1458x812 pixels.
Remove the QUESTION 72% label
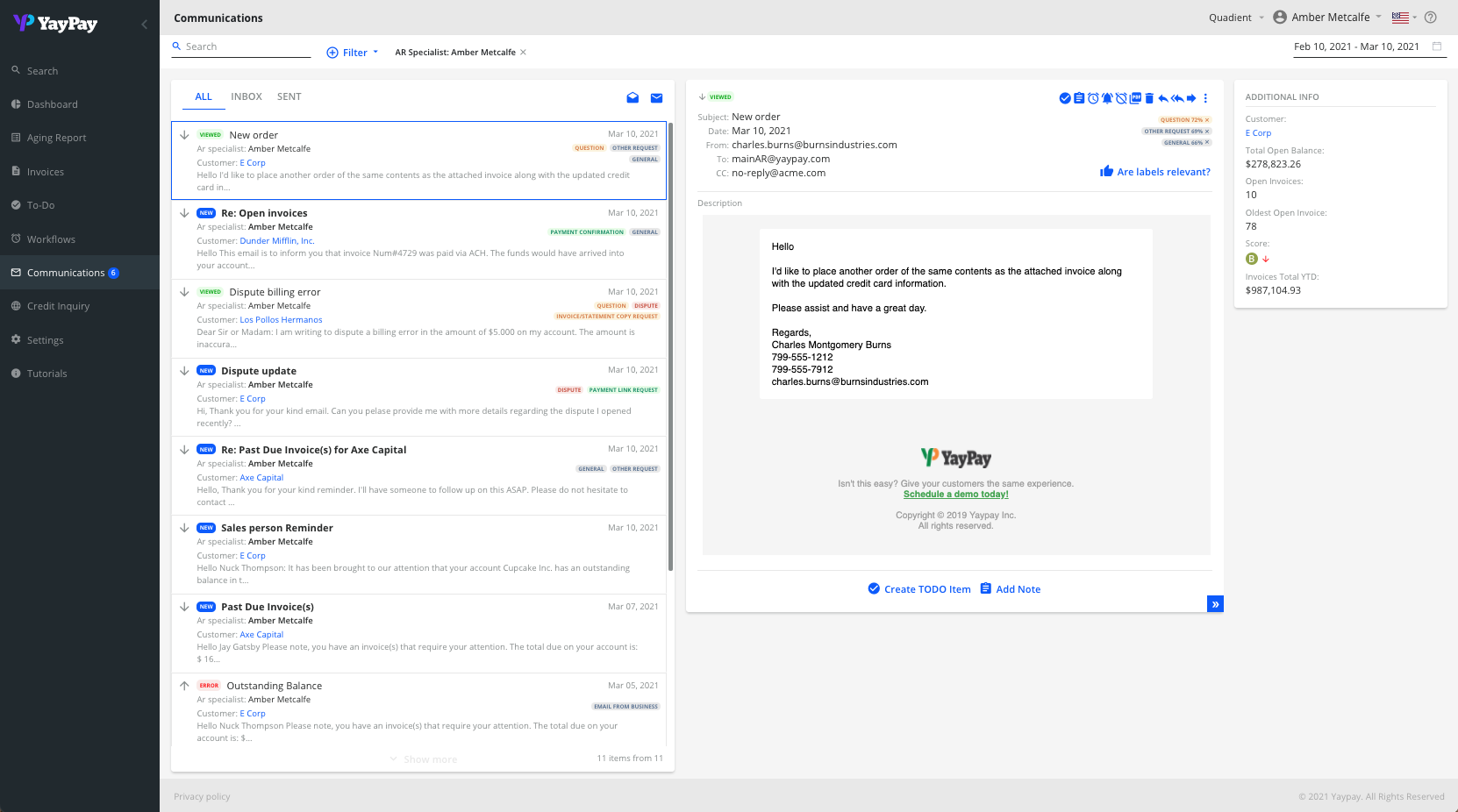(1207, 120)
